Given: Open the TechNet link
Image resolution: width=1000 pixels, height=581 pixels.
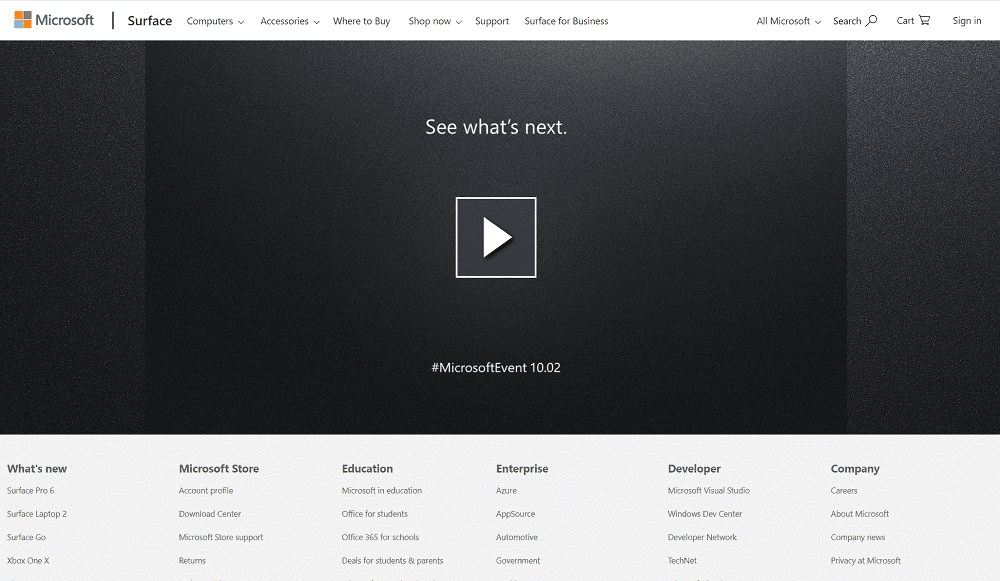Looking at the screenshot, I should pyautogui.click(x=682, y=561).
